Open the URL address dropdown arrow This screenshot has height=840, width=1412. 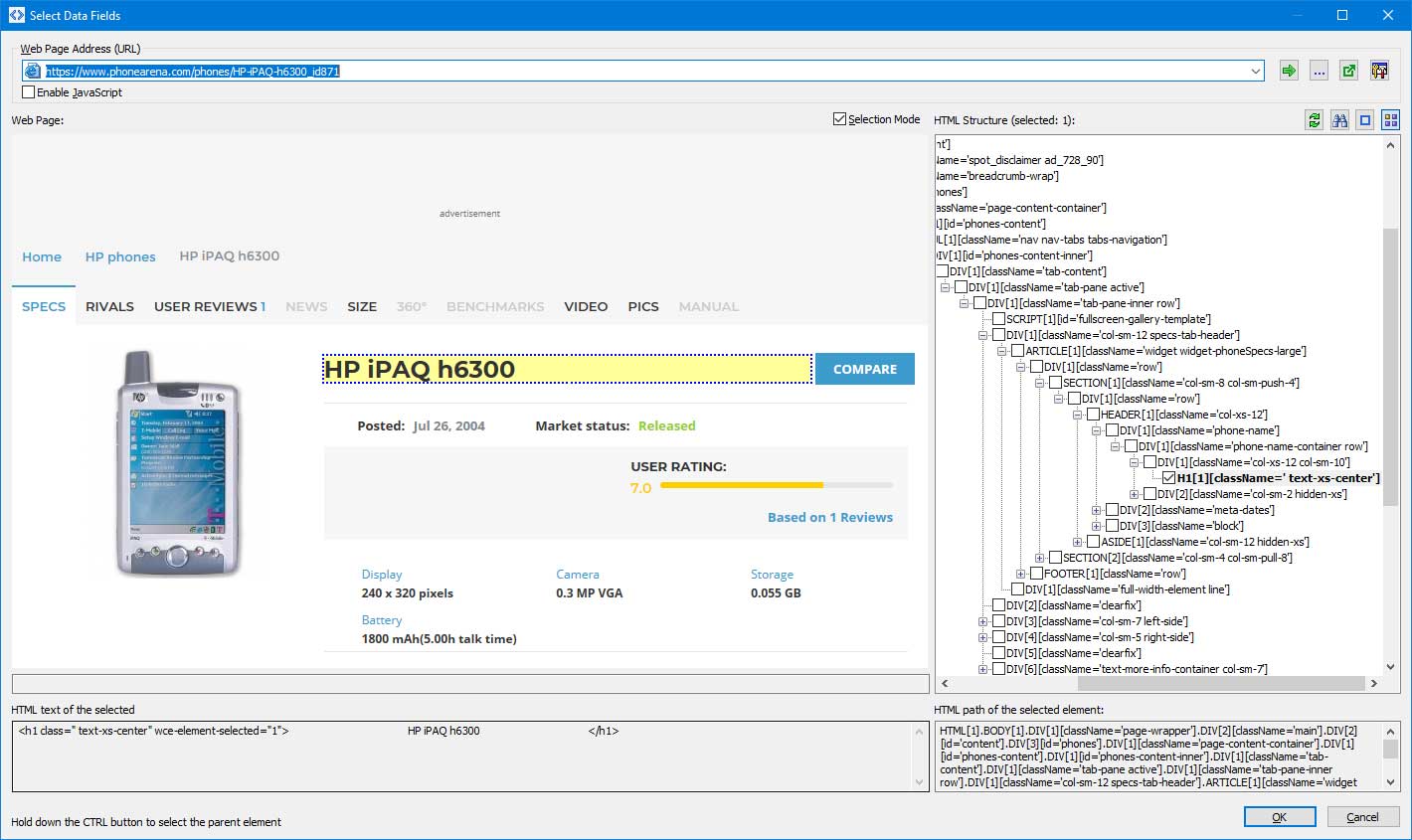[1256, 72]
